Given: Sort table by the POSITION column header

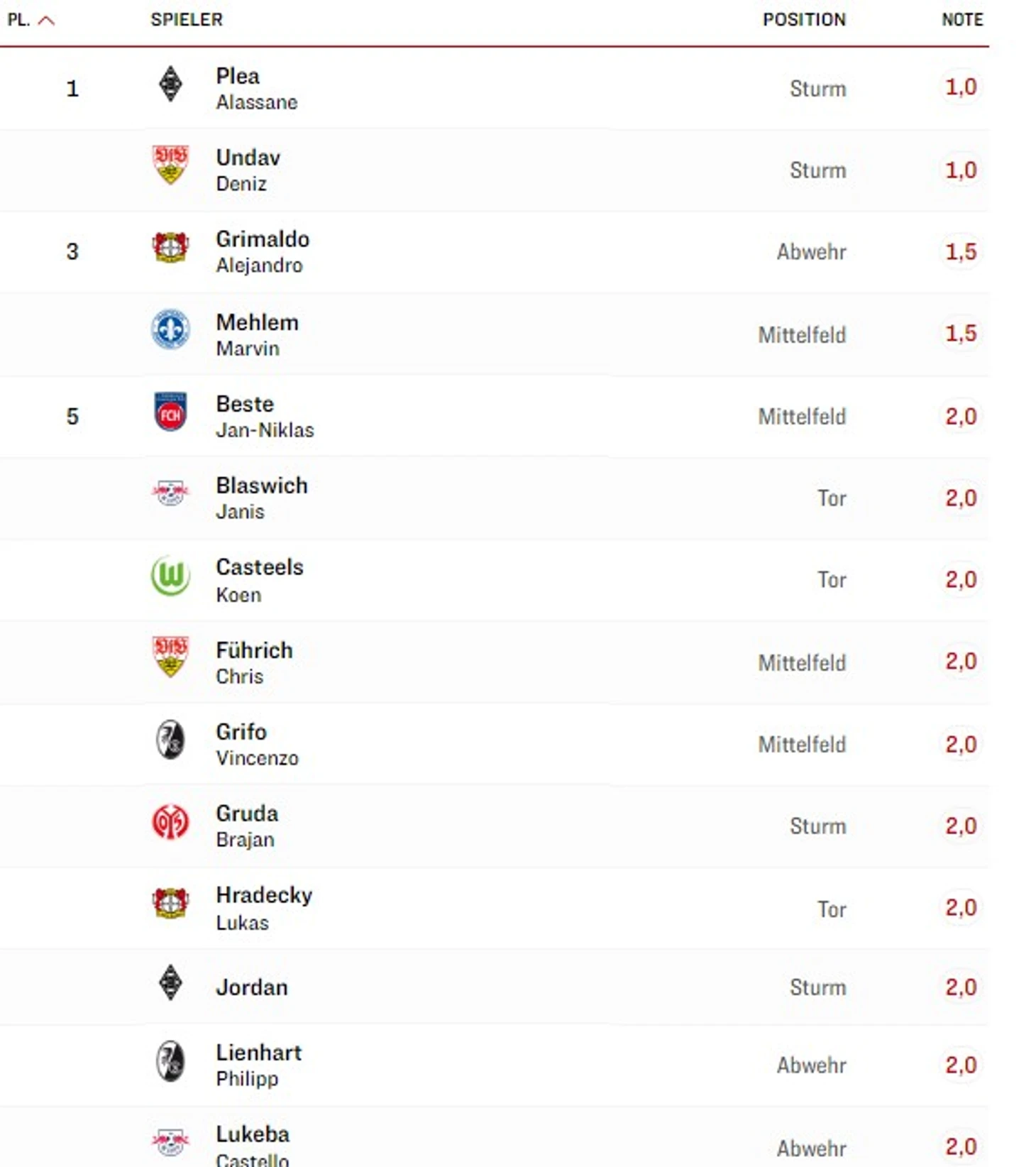Looking at the screenshot, I should [x=804, y=20].
